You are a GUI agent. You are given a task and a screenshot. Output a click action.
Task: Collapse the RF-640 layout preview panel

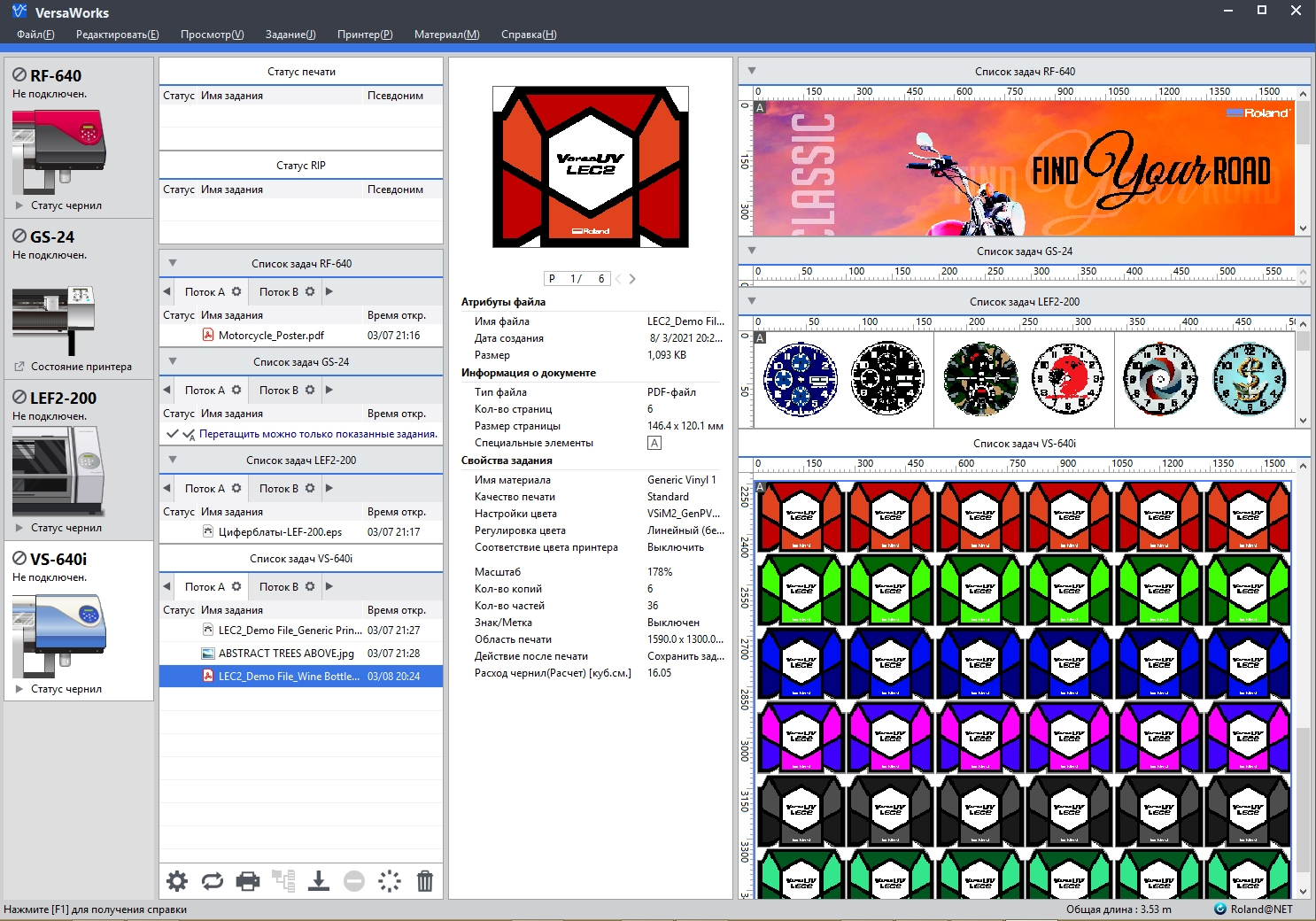coord(752,71)
